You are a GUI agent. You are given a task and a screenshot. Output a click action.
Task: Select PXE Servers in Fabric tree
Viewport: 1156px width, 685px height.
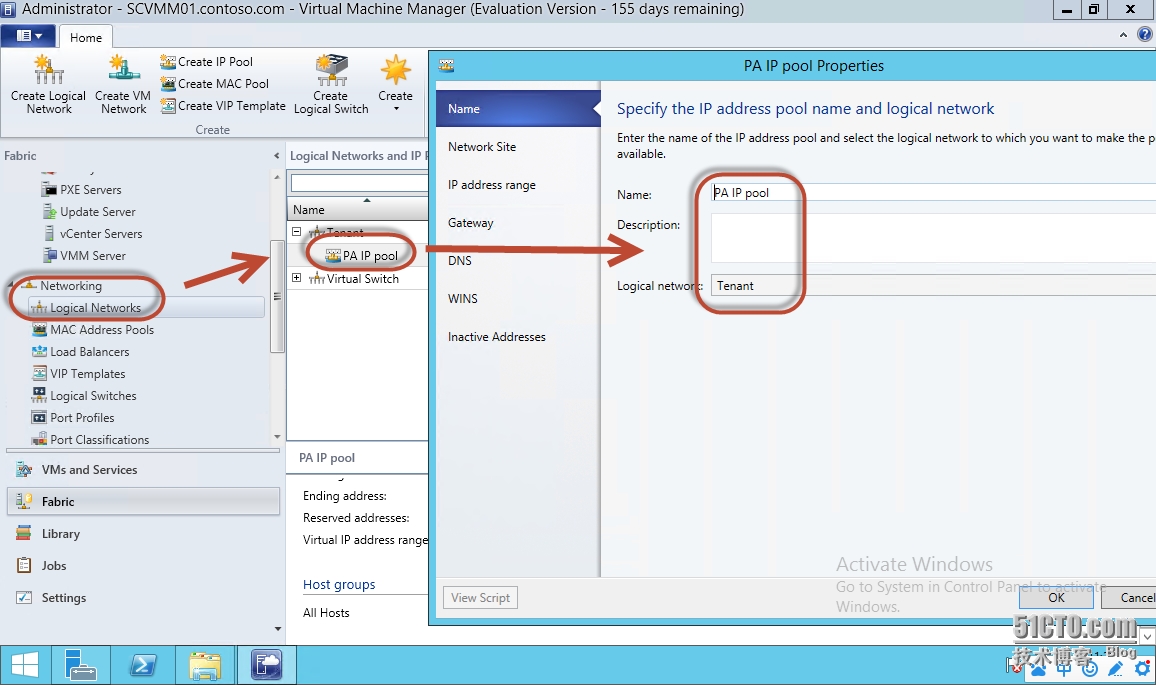[90, 189]
